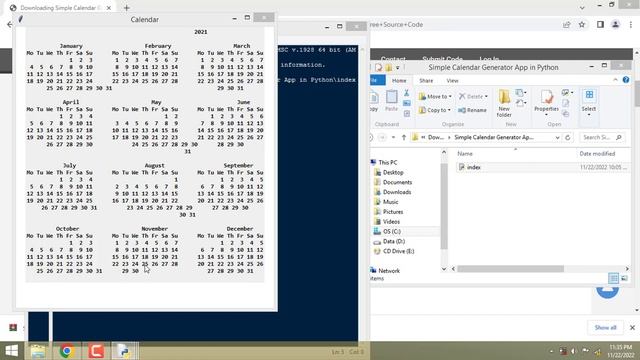Click the red taskbar app icon
The width and height of the screenshot is (640, 360).
coord(96,351)
